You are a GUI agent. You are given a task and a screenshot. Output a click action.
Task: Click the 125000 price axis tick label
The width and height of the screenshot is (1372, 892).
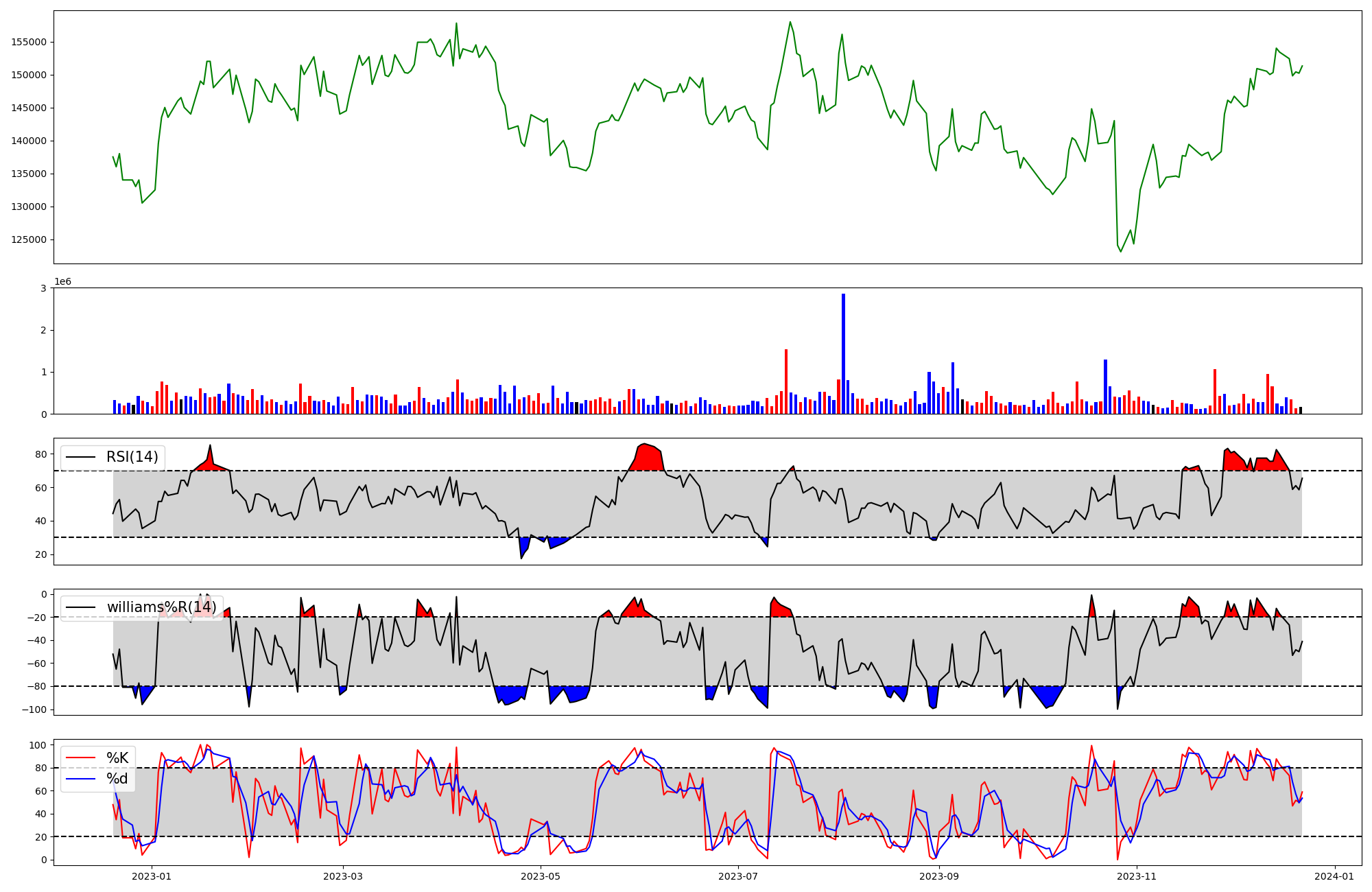(29, 239)
